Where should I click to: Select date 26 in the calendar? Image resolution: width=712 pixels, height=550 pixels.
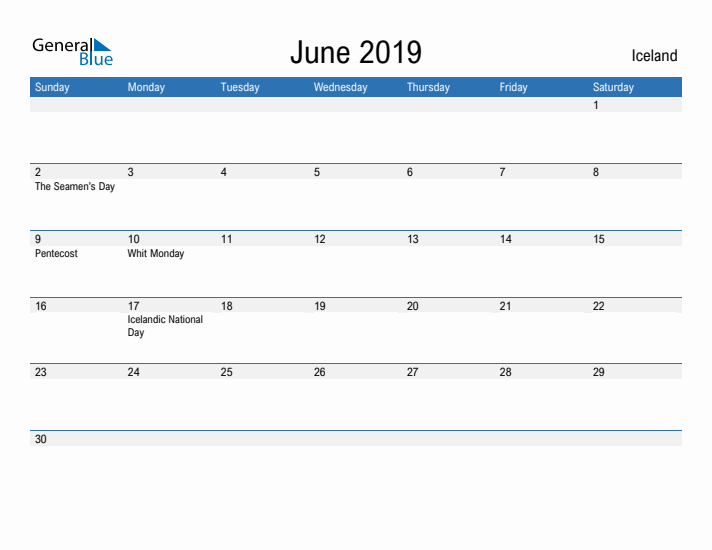pyautogui.click(x=320, y=372)
